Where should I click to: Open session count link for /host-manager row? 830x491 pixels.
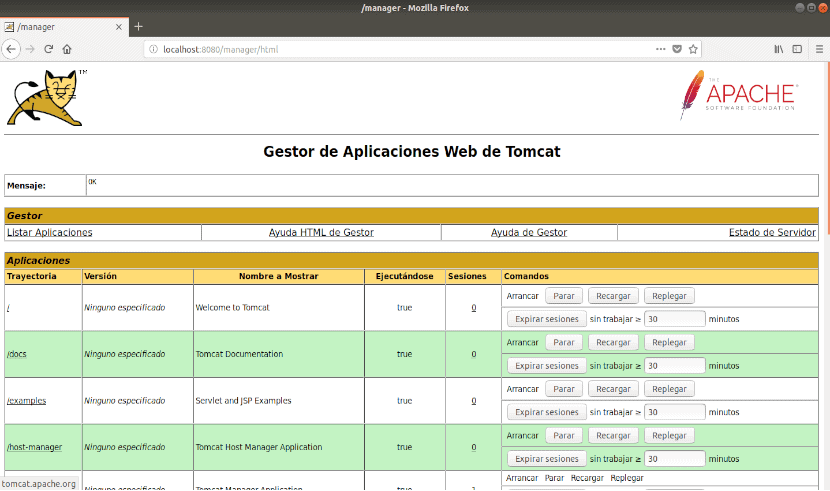tap(474, 447)
